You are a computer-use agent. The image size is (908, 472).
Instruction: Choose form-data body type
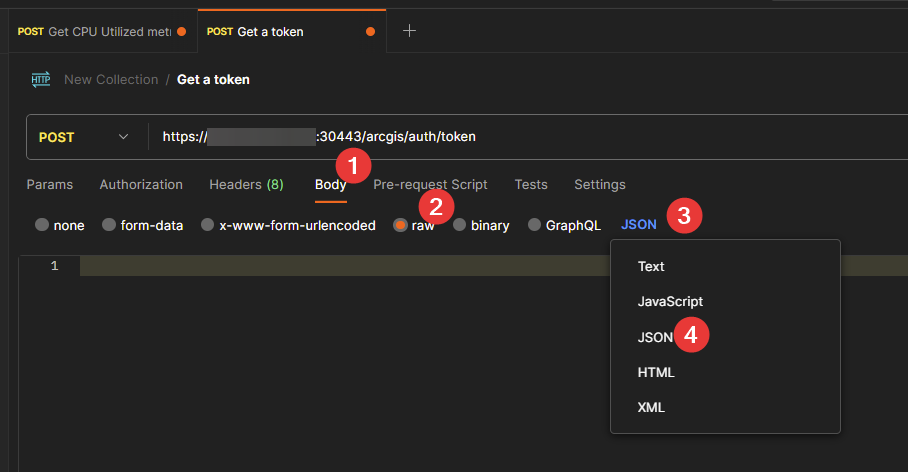tap(109, 225)
